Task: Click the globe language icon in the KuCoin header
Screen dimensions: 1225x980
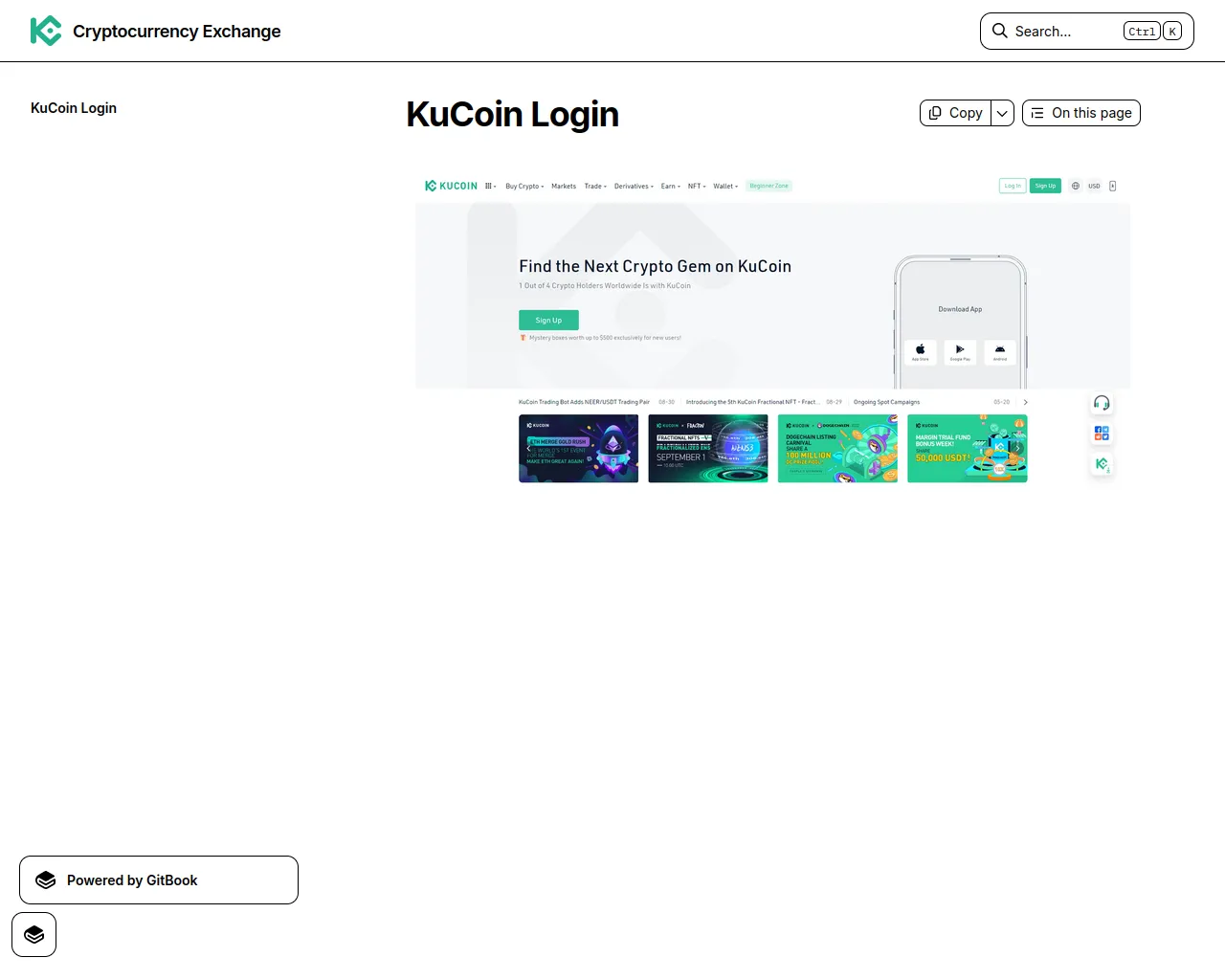Action: [1076, 186]
